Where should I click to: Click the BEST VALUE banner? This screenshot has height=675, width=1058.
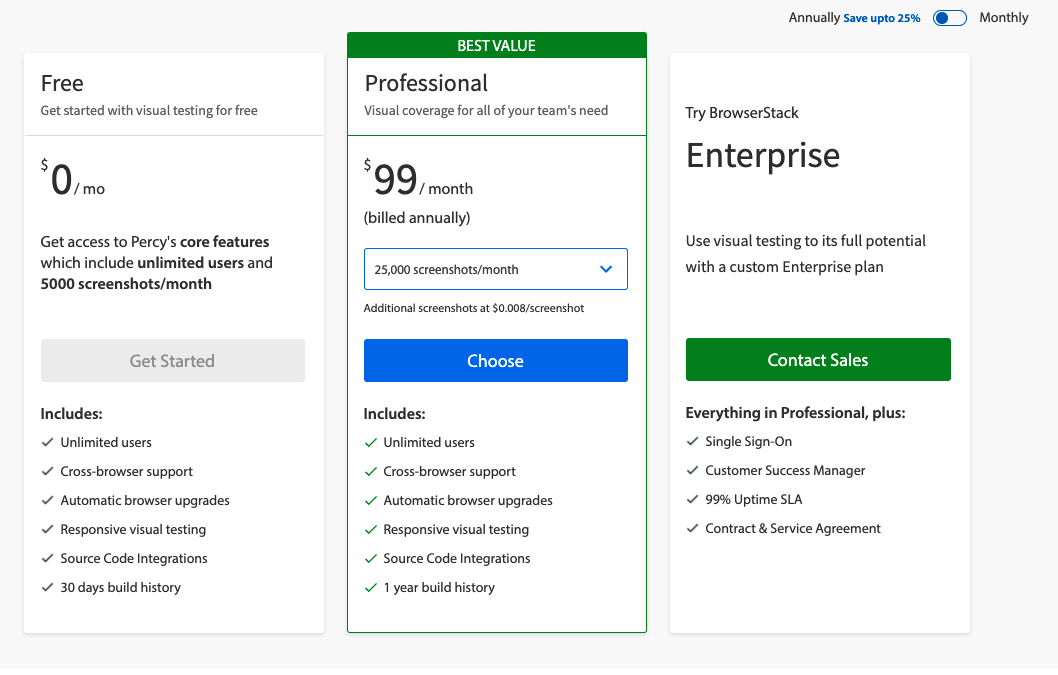497,45
